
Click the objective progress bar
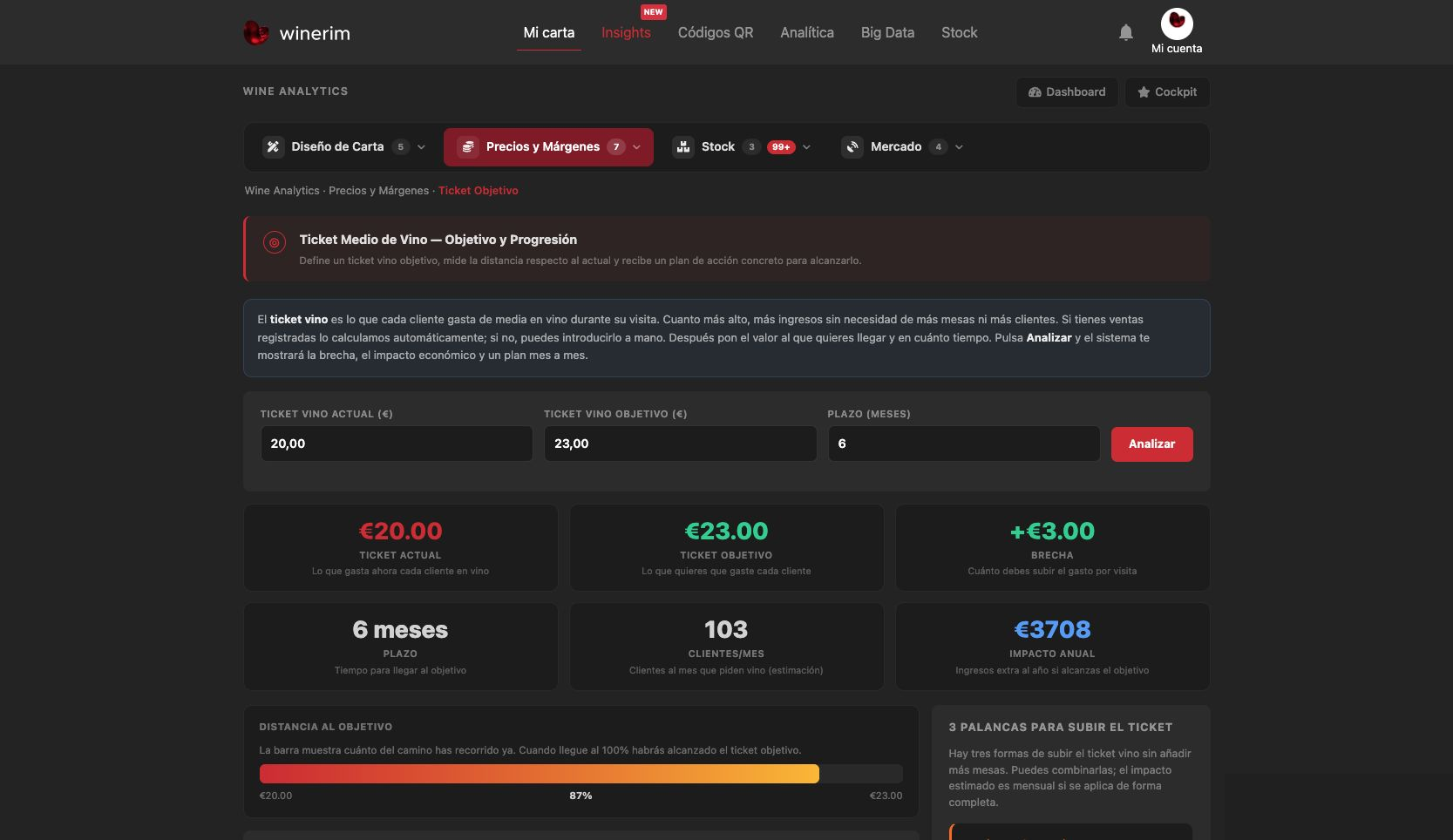point(581,774)
